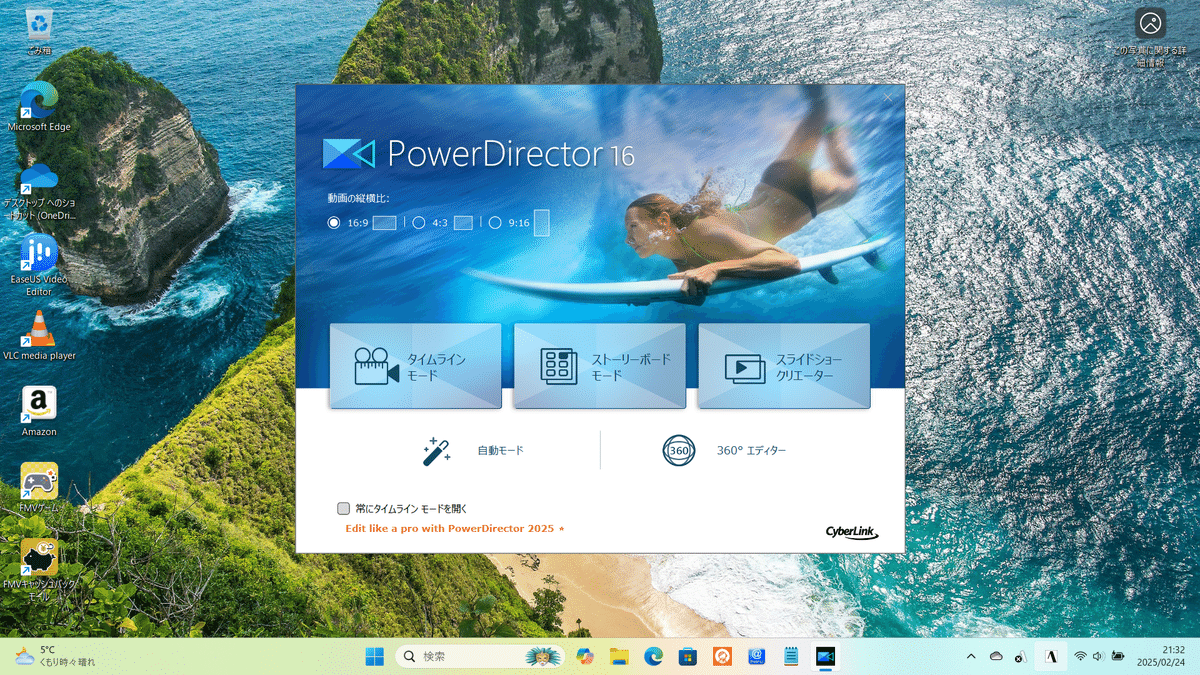Open the Windows Start menu

click(374, 656)
